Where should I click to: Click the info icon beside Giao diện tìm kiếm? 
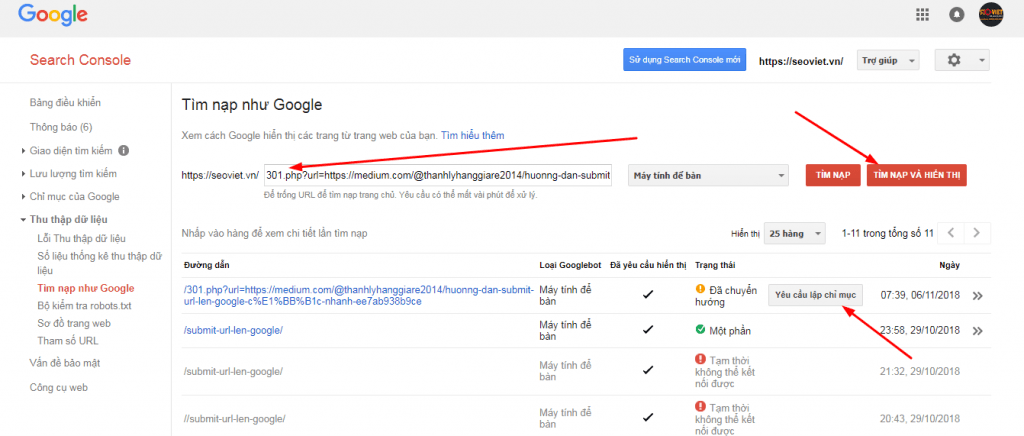[x=123, y=151]
